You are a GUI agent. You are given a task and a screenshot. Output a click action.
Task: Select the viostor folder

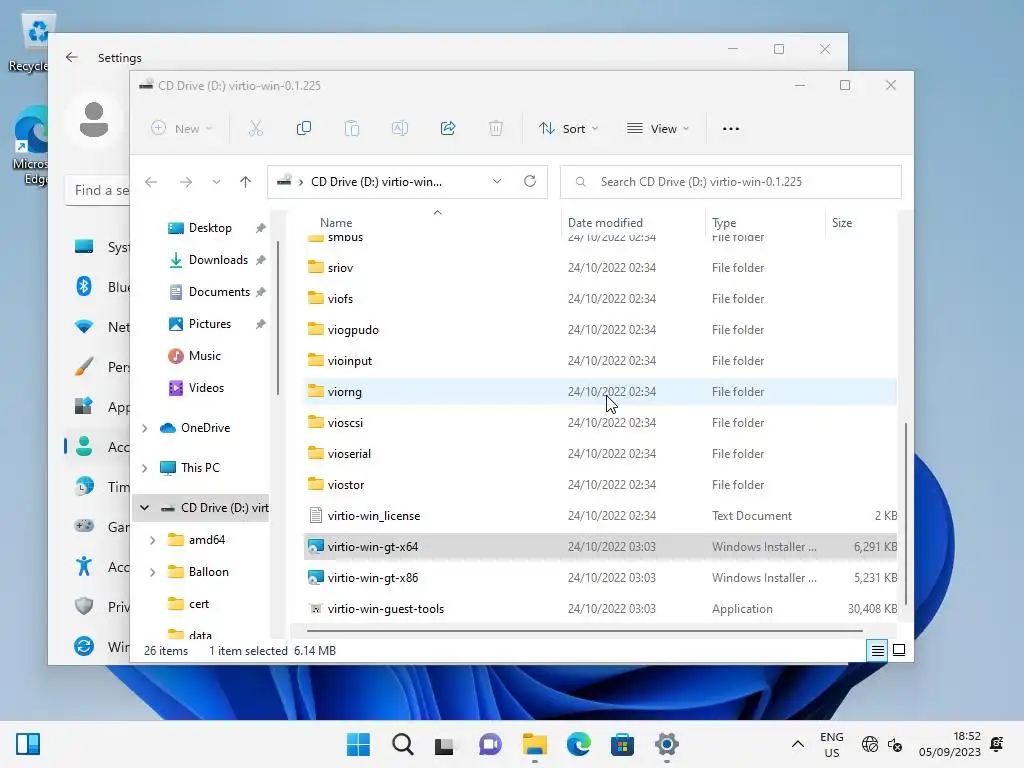tap(600, 485)
